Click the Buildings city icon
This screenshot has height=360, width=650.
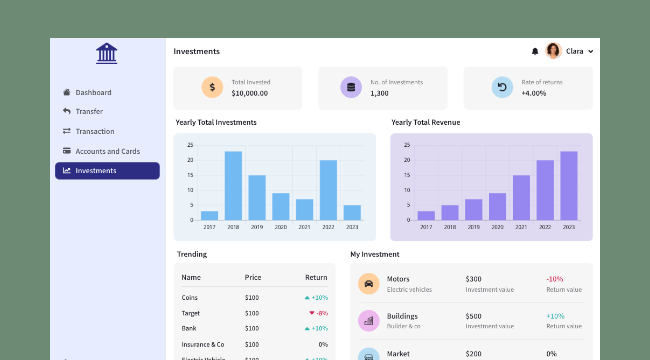[x=369, y=321]
